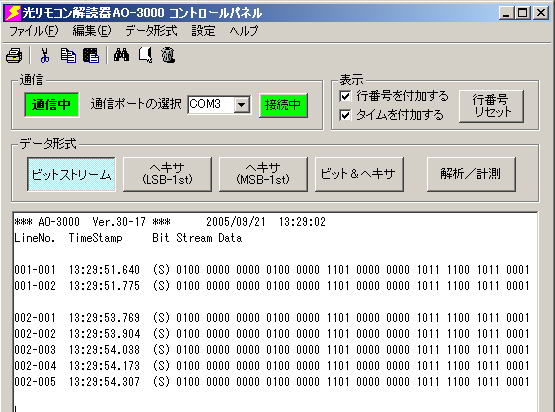The height and width of the screenshot is (412, 555).
Task: Click data row 002-001
Action: point(272,317)
